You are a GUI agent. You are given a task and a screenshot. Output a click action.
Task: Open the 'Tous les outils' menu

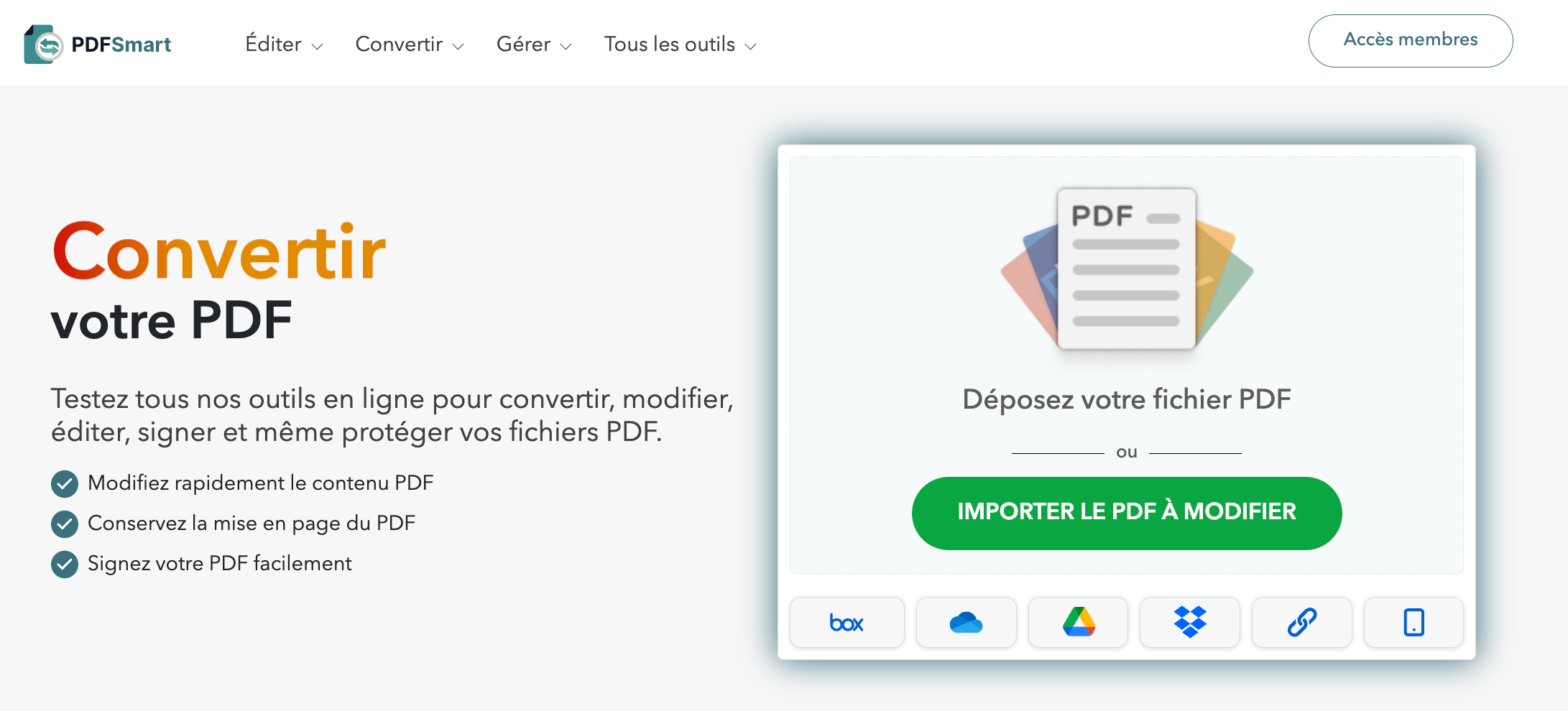[x=679, y=44]
